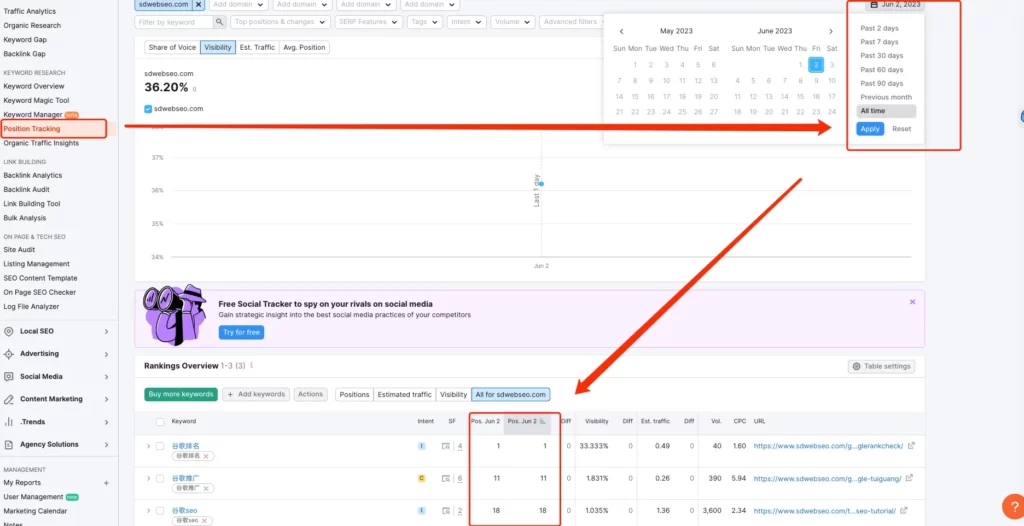Click the calendar icon beside Jun 2, 2023
This screenshot has height=526, width=1024.
tap(874, 5)
